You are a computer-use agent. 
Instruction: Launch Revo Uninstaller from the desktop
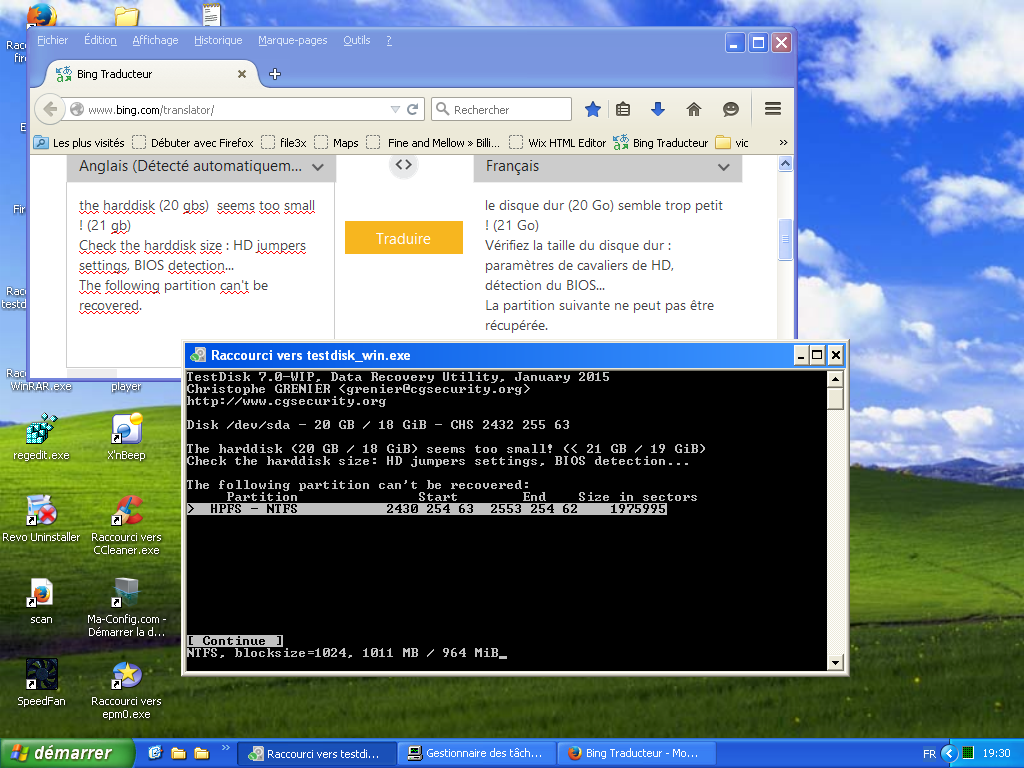(41, 519)
